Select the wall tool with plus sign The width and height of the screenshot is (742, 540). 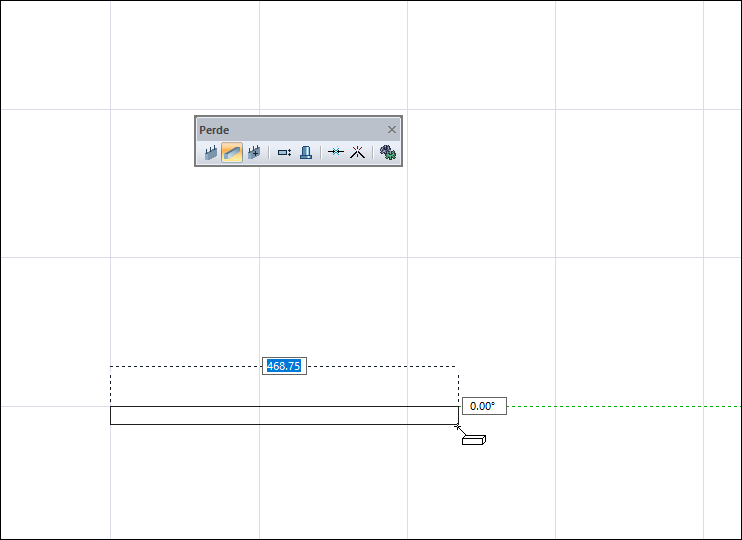tap(254, 153)
